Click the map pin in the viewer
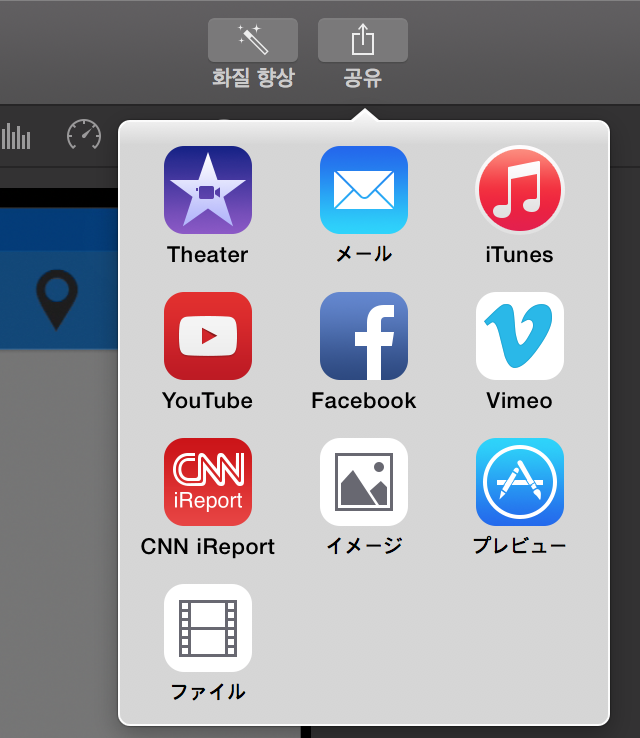 [x=57, y=300]
